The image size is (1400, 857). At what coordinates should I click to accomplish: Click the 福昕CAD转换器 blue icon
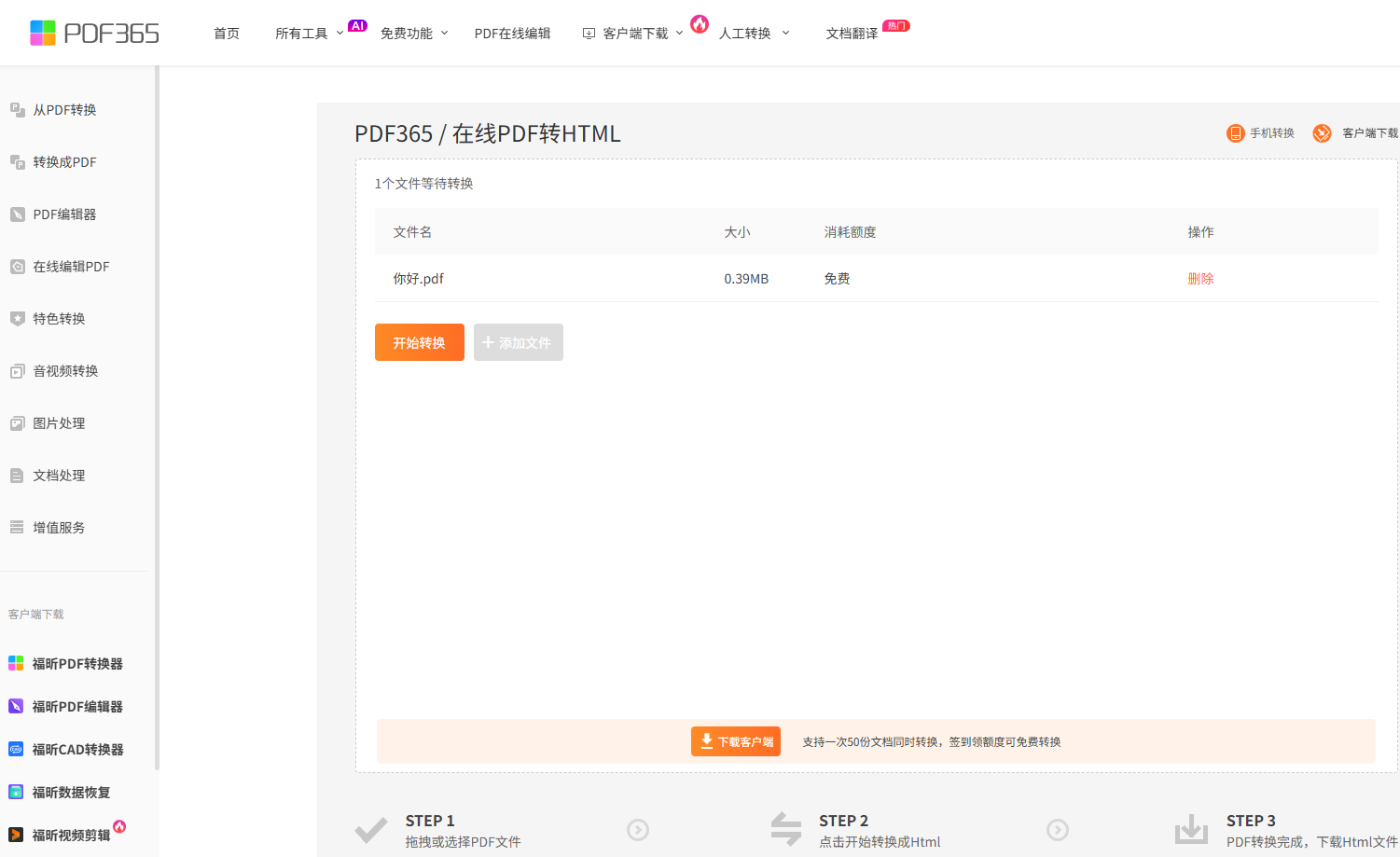[16, 750]
